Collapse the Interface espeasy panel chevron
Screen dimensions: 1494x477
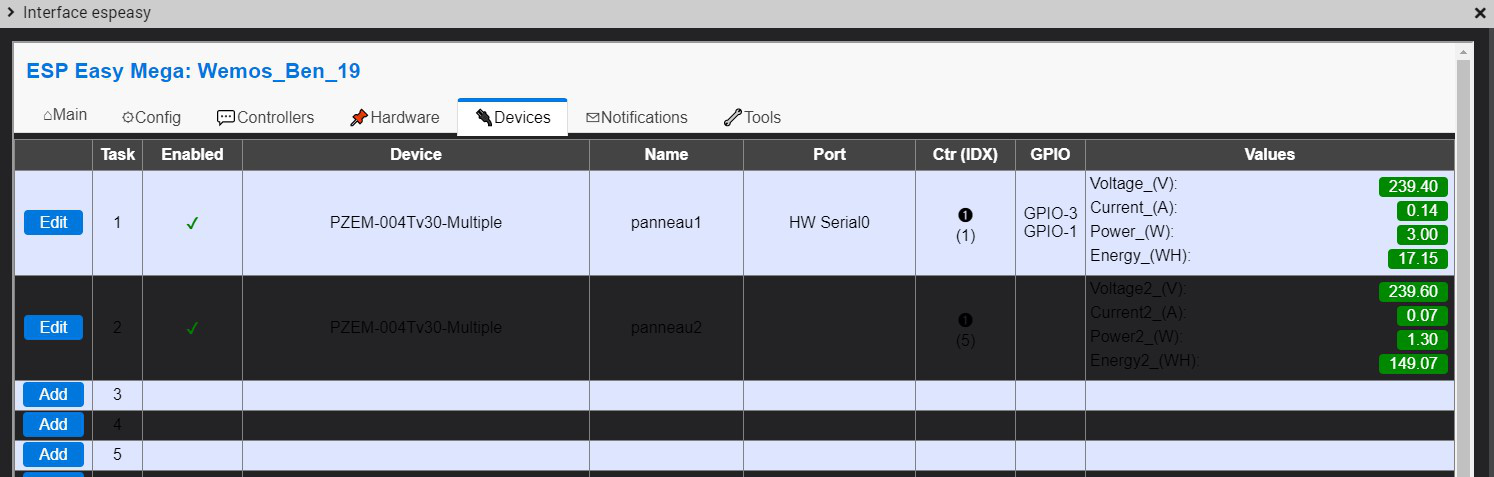11,13
